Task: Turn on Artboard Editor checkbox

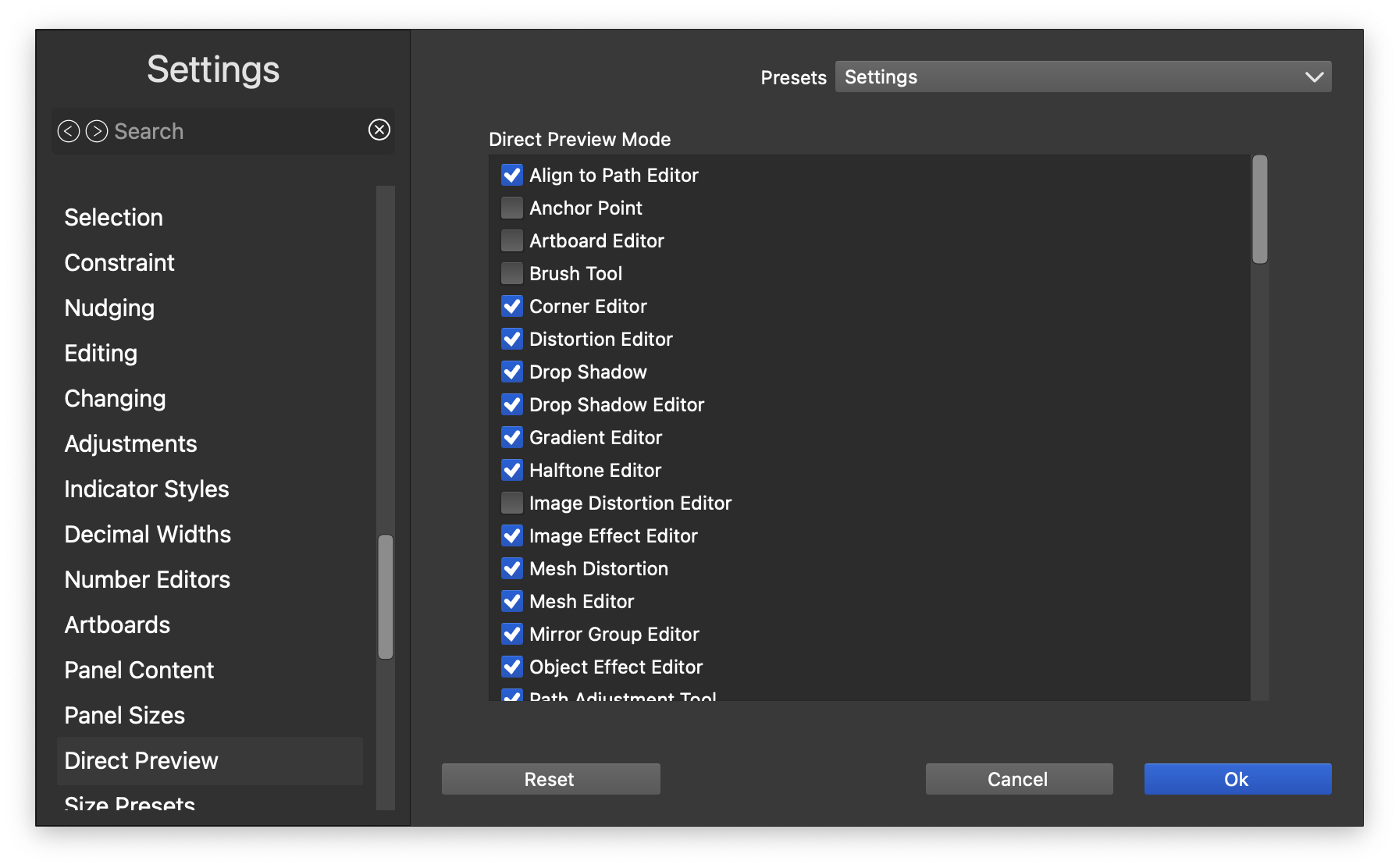Action: click(512, 240)
